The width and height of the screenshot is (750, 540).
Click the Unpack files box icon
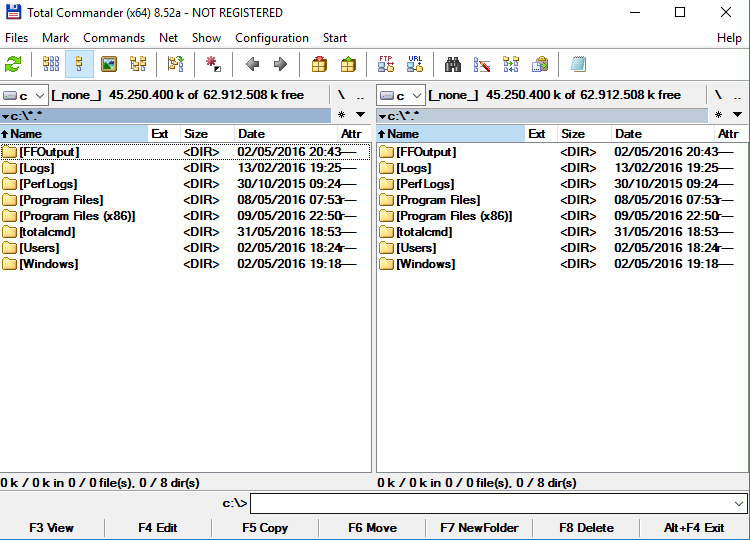pos(348,64)
